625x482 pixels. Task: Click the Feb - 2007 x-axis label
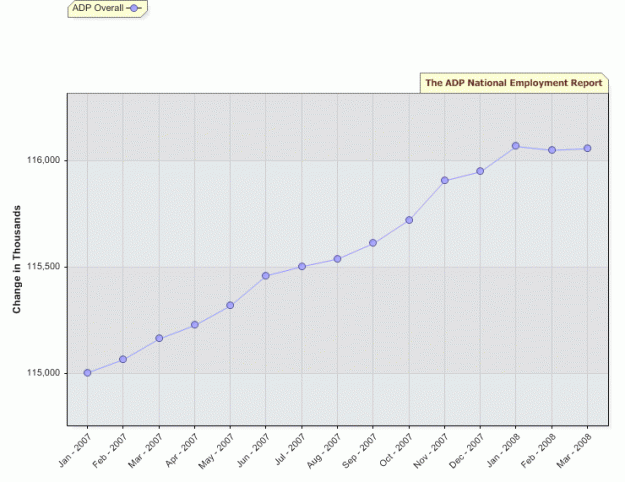click(110, 451)
